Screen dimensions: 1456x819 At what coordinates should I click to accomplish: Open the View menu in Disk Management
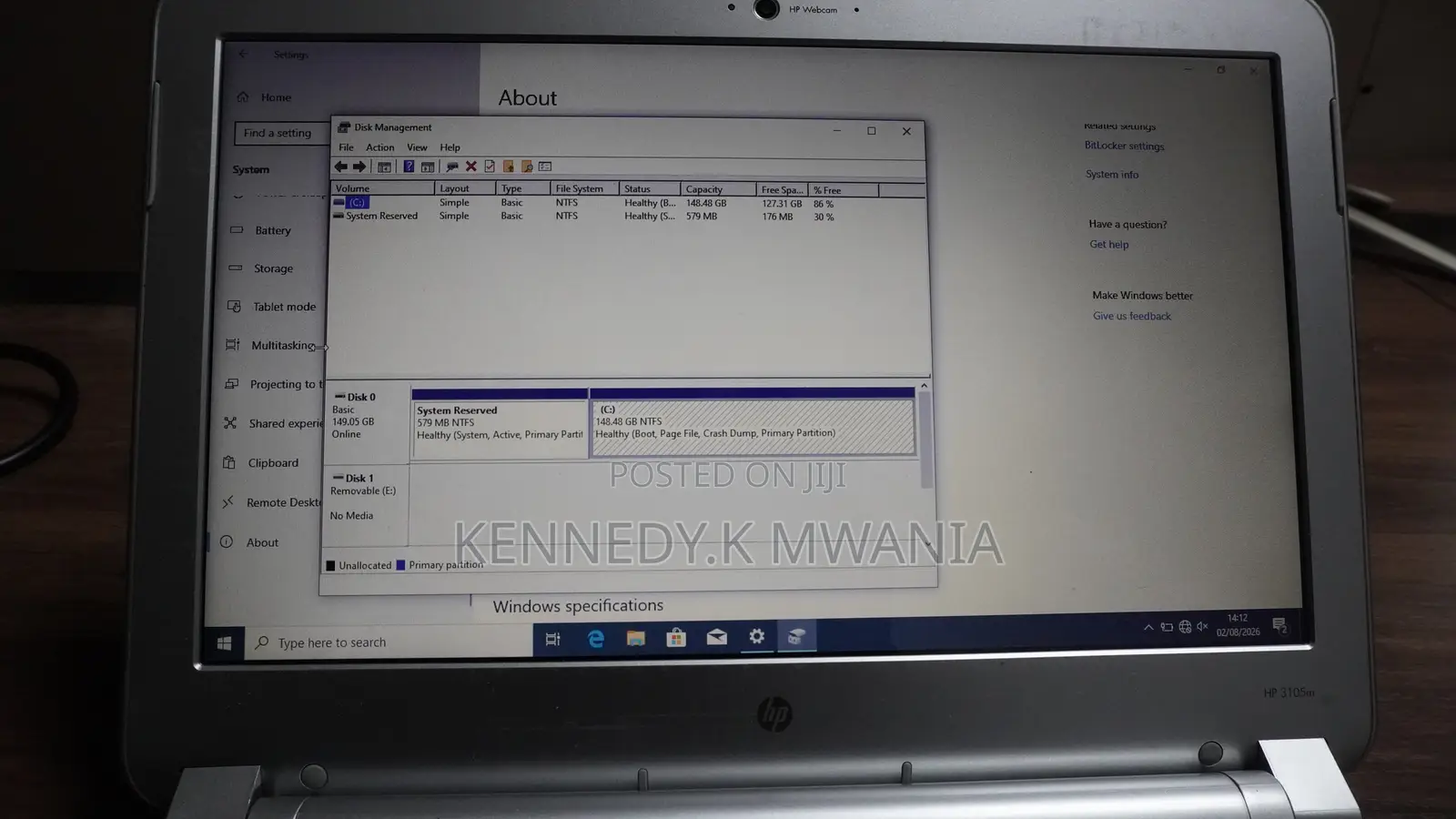pyautogui.click(x=417, y=147)
